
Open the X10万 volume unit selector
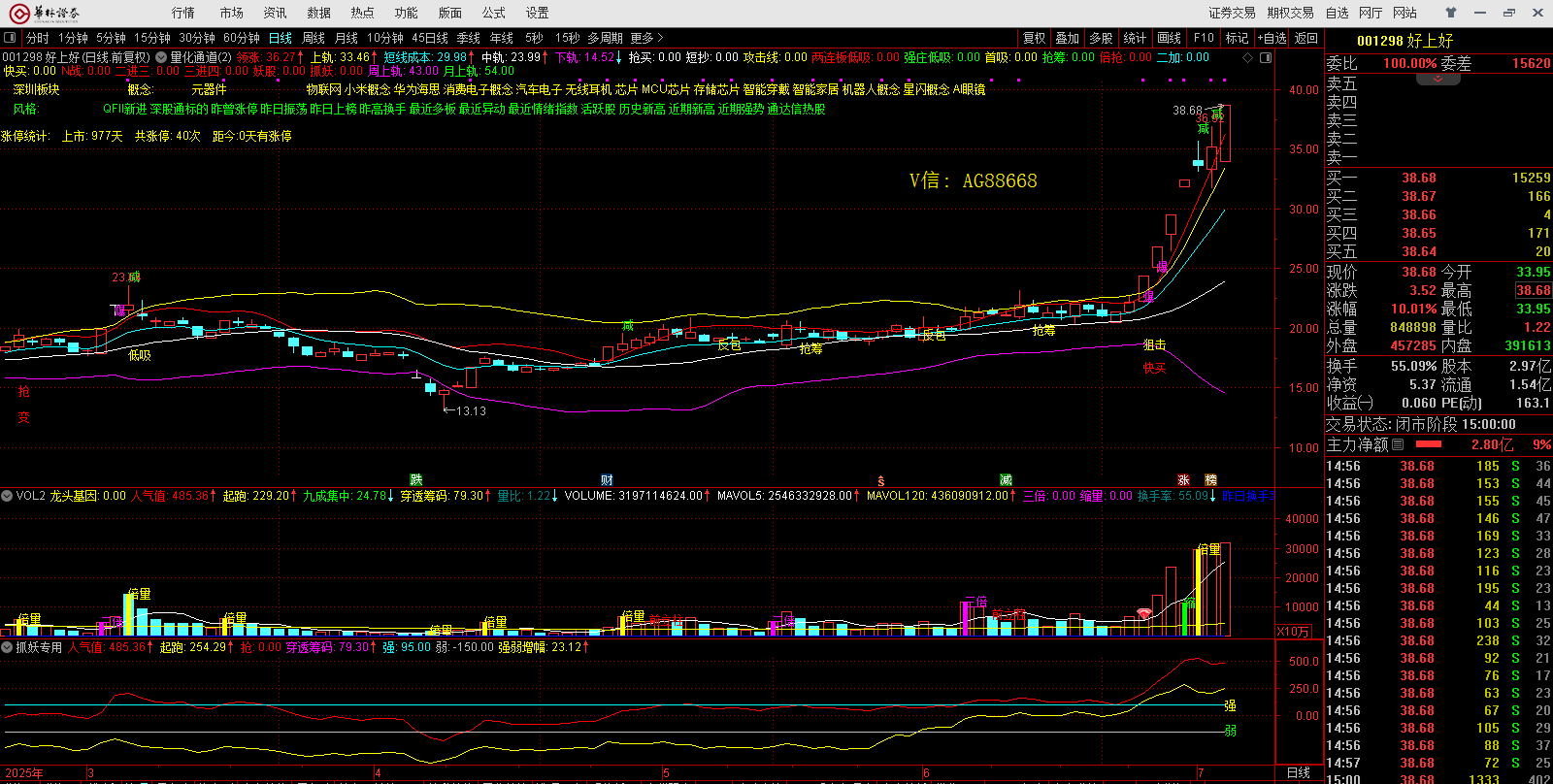click(x=1293, y=631)
